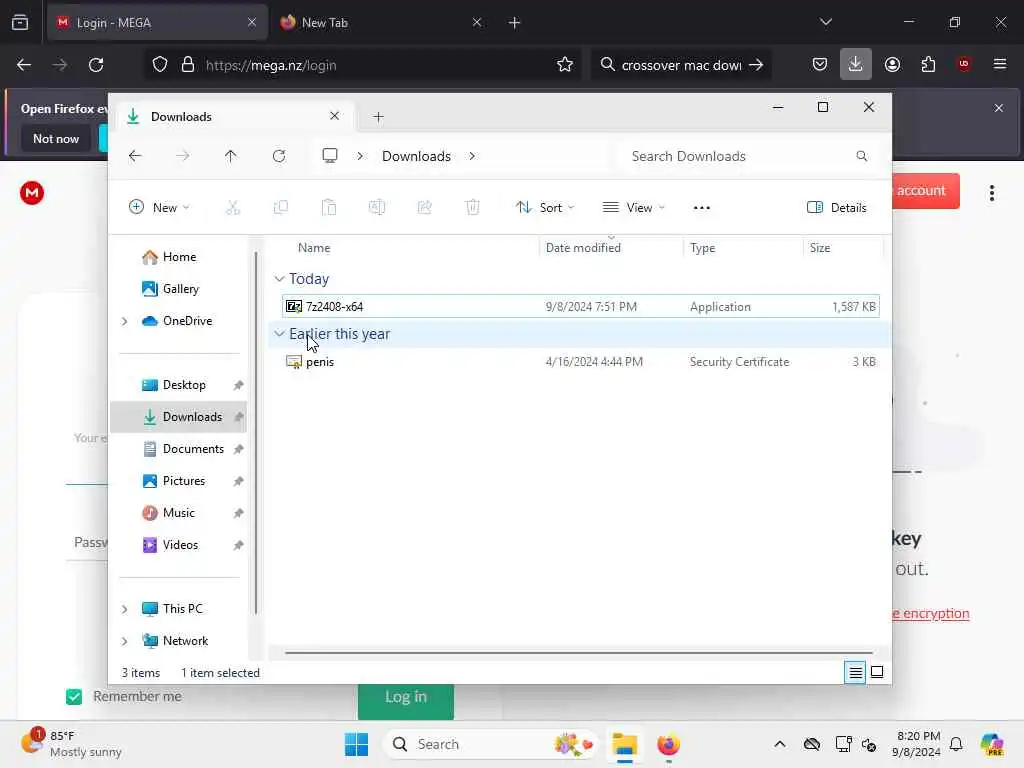The image size is (1024, 768).
Task: Open the Firefox hamburger application menu
Action: [1000, 64]
